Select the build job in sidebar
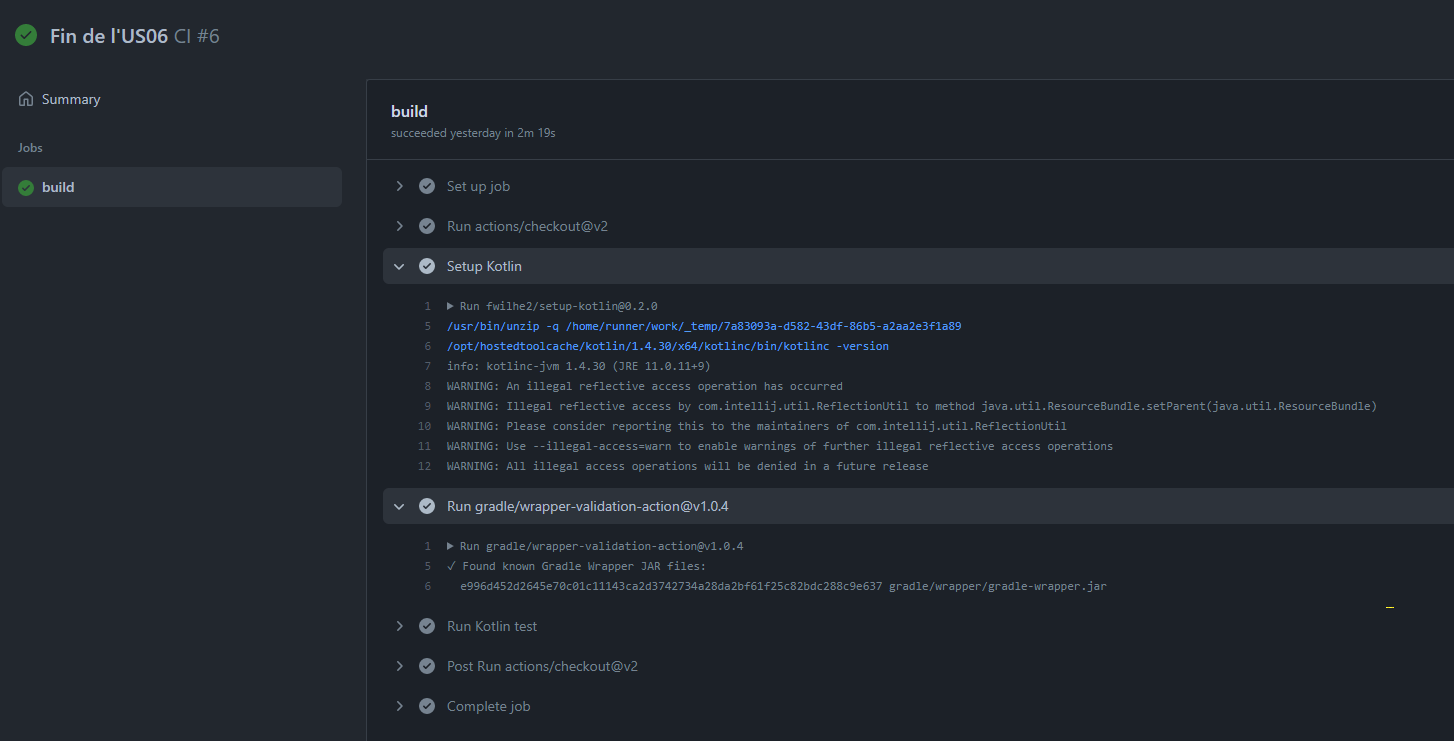 click(172, 187)
